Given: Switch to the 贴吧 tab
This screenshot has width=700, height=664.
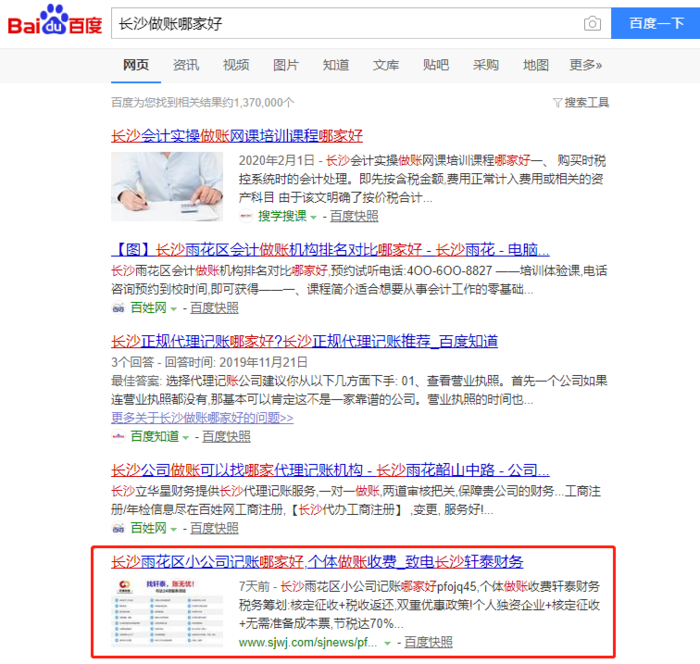Looking at the screenshot, I should [436, 65].
